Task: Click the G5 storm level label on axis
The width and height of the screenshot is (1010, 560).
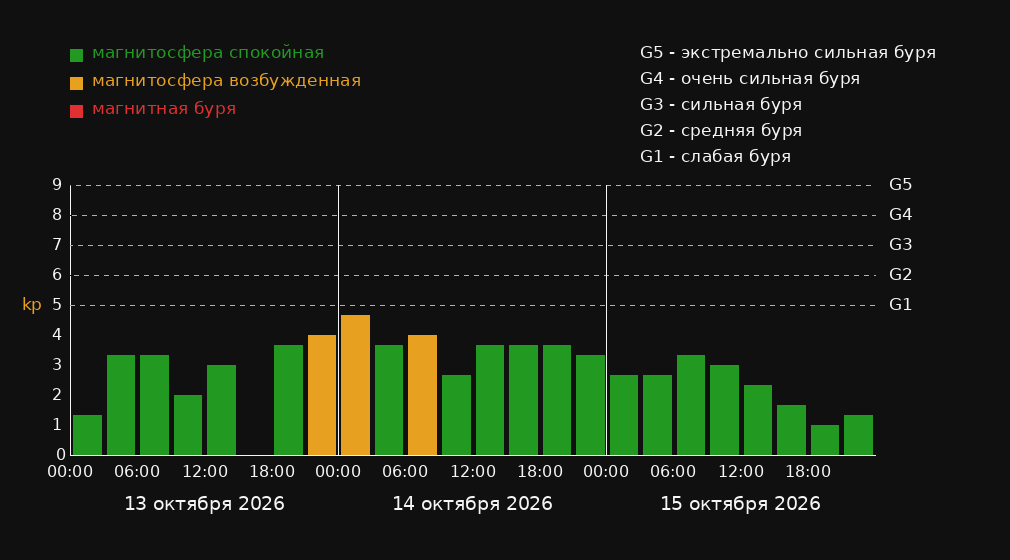Action: point(900,185)
